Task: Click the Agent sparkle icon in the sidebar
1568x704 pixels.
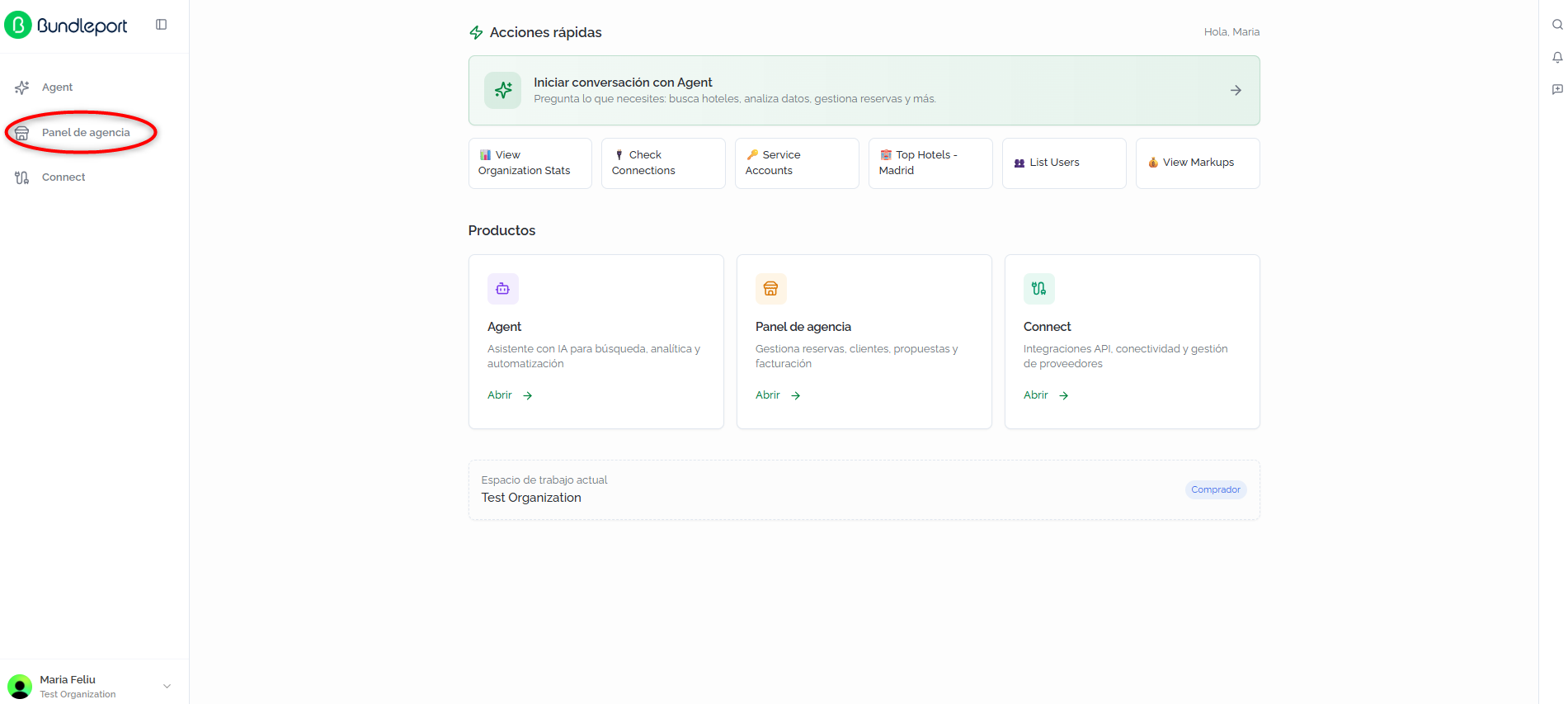Action: pyautogui.click(x=22, y=87)
